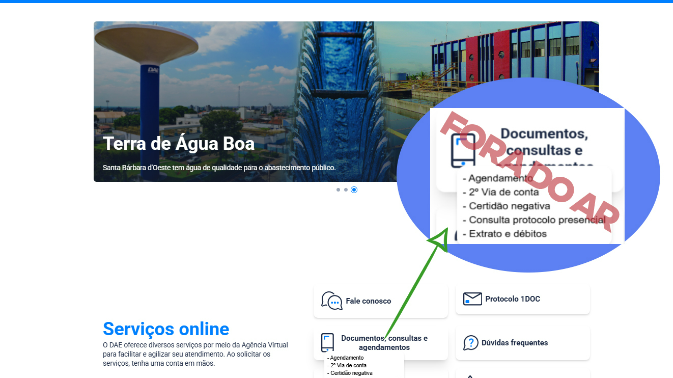Open the Dúvidas frequentes card

(522, 343)
